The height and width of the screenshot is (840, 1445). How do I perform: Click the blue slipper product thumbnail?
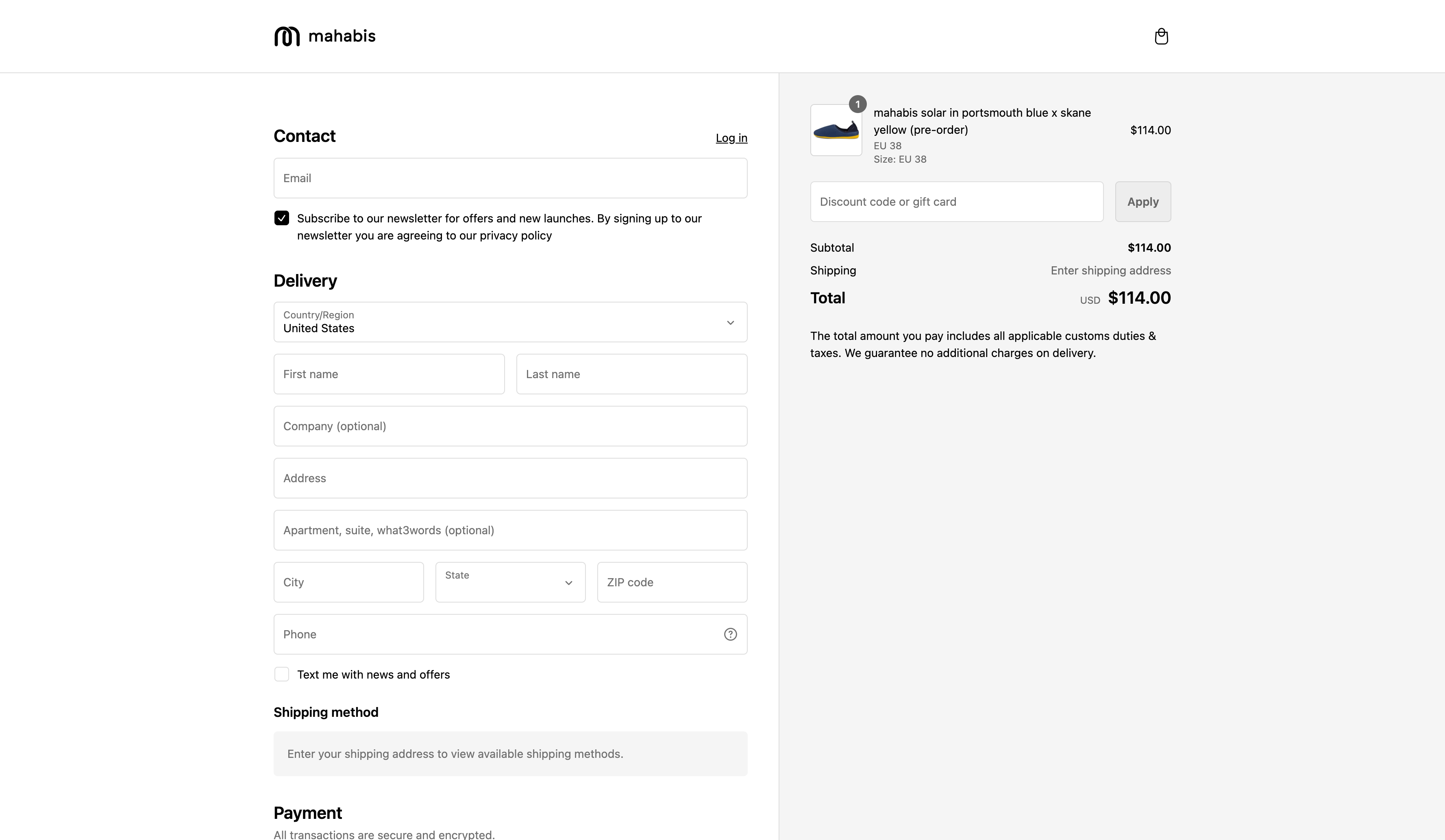836,130
